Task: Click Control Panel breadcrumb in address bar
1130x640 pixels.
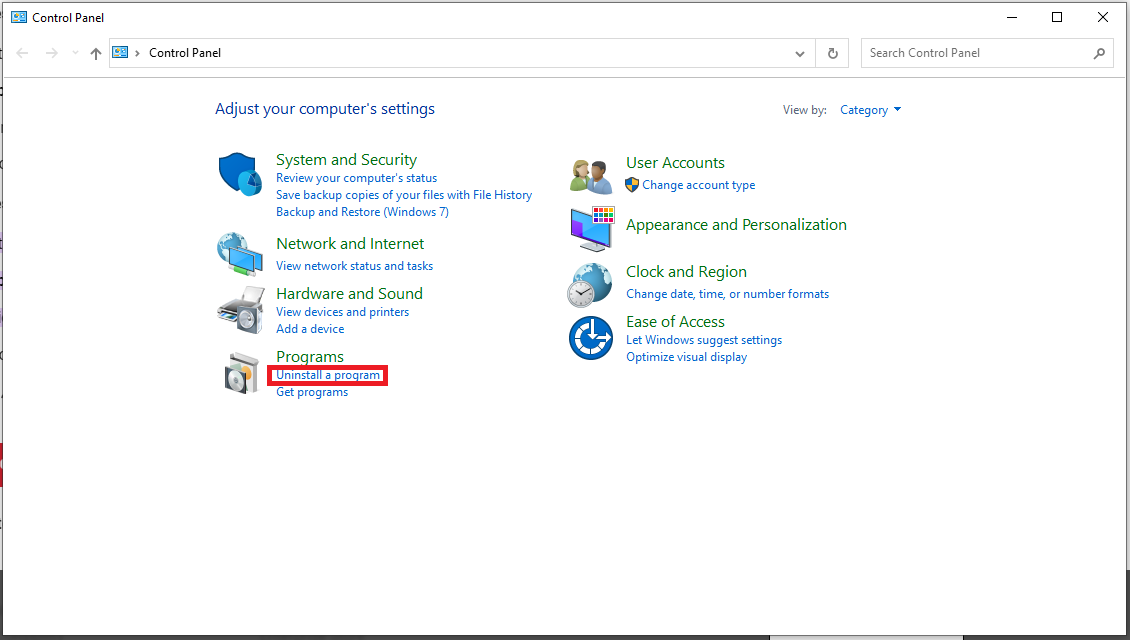Action: tap(184, 53)
